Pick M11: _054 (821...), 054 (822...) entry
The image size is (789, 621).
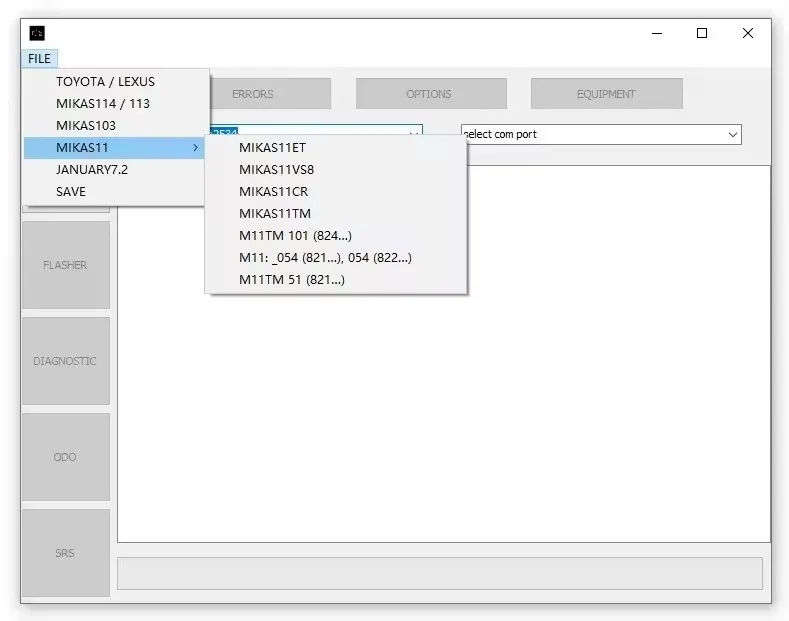tap(336, 258)
